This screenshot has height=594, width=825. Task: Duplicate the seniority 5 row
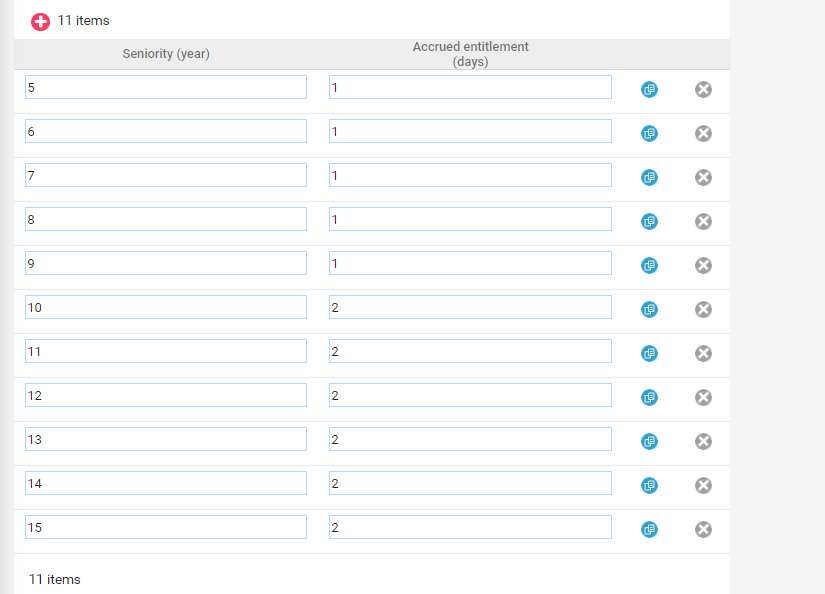649,89
